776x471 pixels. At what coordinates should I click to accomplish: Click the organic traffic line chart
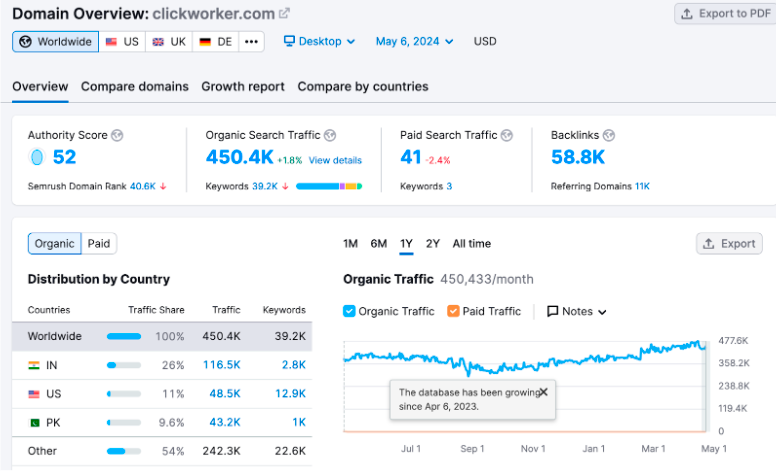525,386
